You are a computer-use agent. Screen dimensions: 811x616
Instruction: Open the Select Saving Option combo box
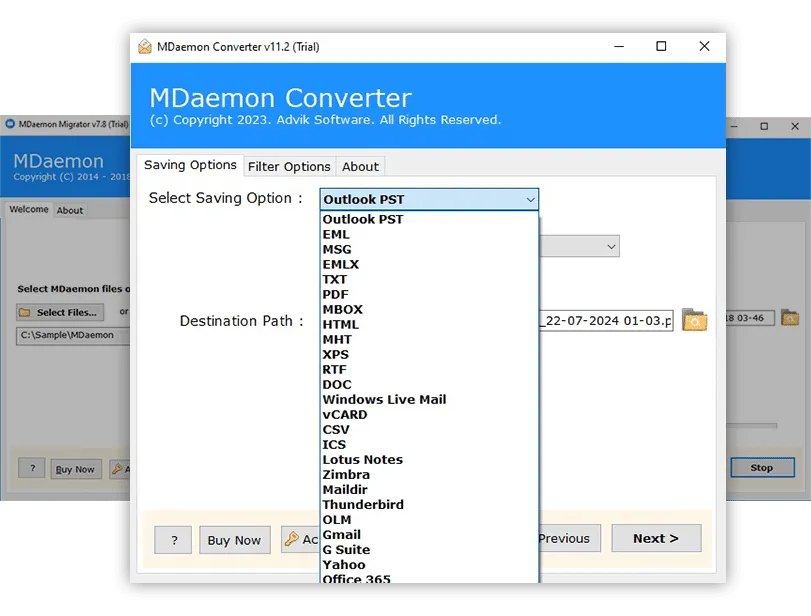pyautogui.click(x=429, y=199)
